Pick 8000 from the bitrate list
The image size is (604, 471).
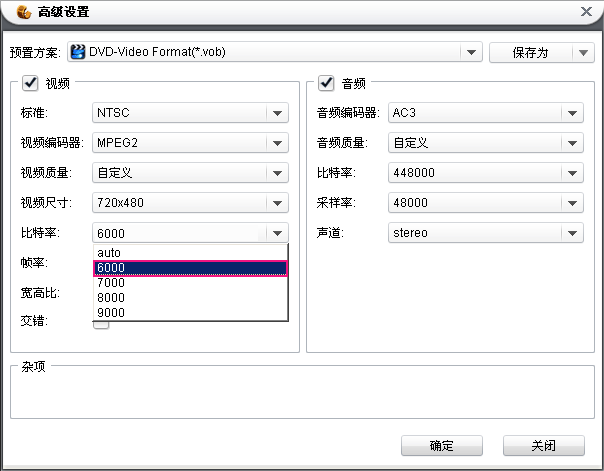click(x=190, y=298)
